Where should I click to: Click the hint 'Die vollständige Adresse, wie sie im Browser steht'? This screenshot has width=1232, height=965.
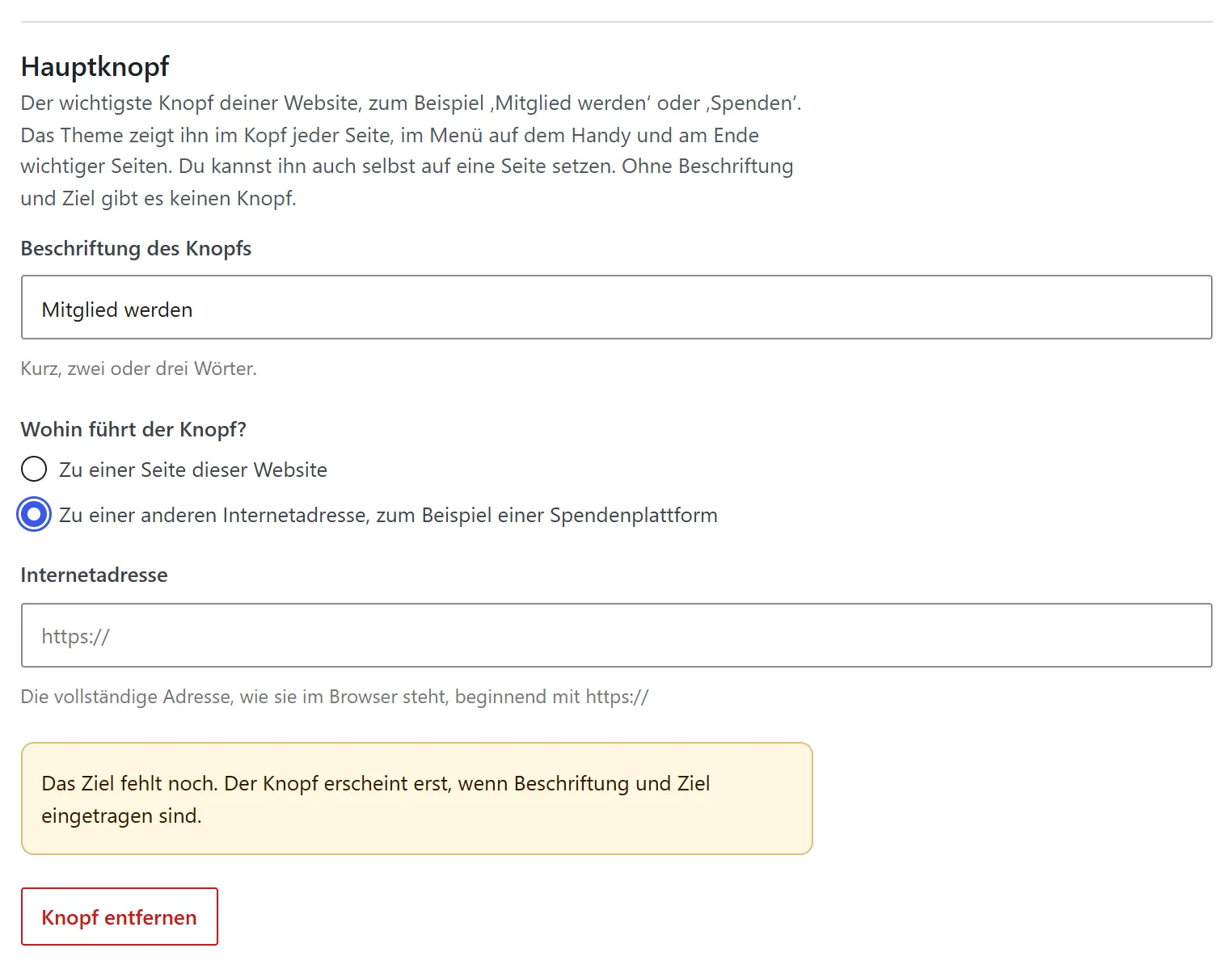point(335,697)
